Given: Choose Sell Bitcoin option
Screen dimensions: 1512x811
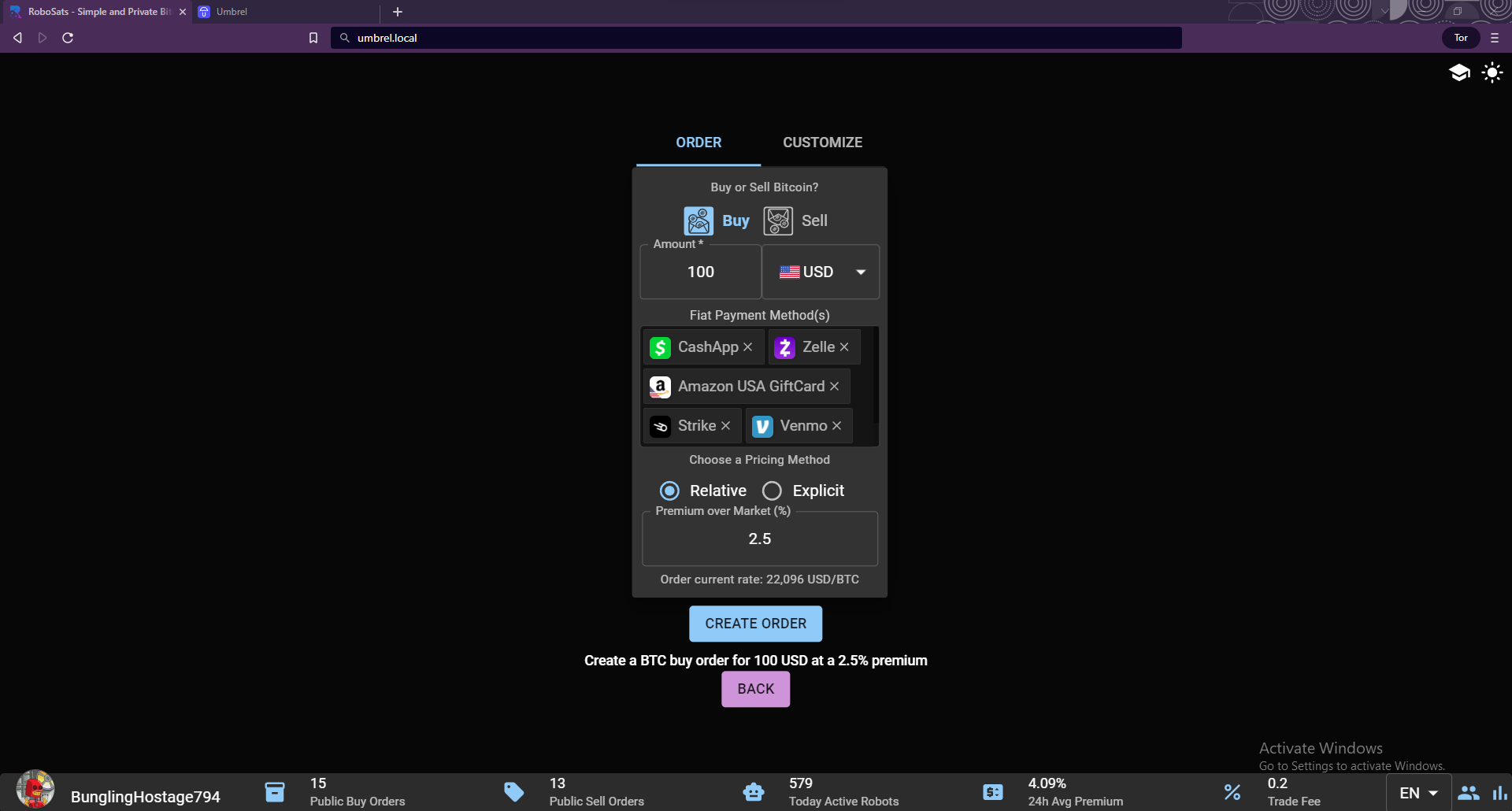Looking at the screenshot, I should click(796, 221).
